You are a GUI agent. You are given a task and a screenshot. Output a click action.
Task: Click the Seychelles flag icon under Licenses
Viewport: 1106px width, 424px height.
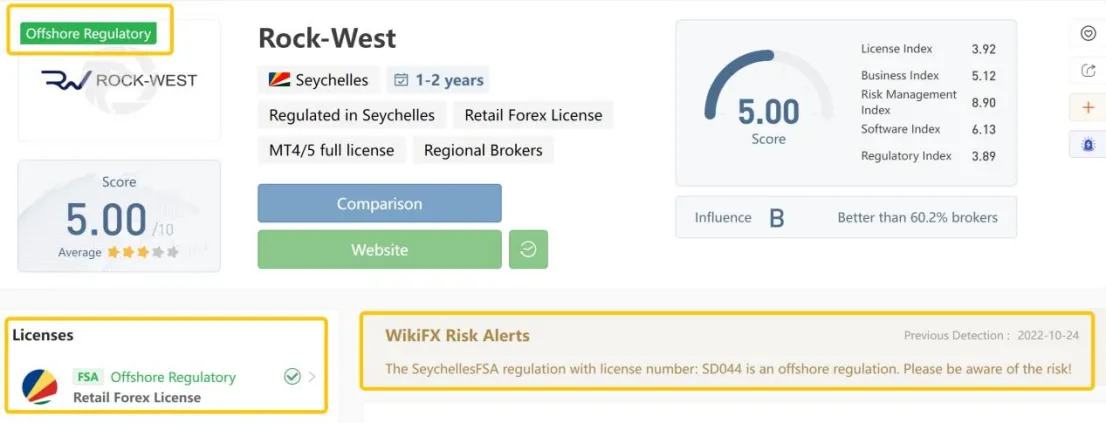pyautogui.click(x=40, y=386)
